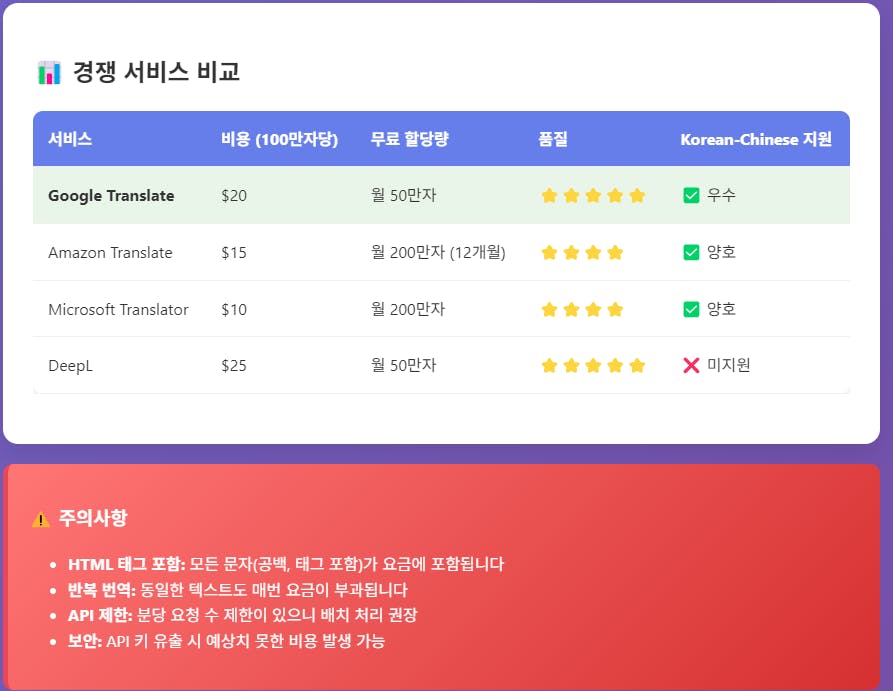Click the Korean-Chinese 지원 column header
Image resolution: width=893 pixels, height=691 pixels.
(756, 139)
